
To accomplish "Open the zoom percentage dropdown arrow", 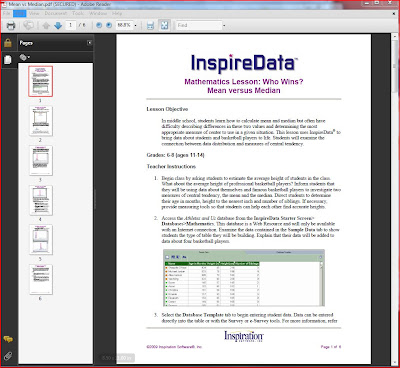I will (x=135, y=25).
